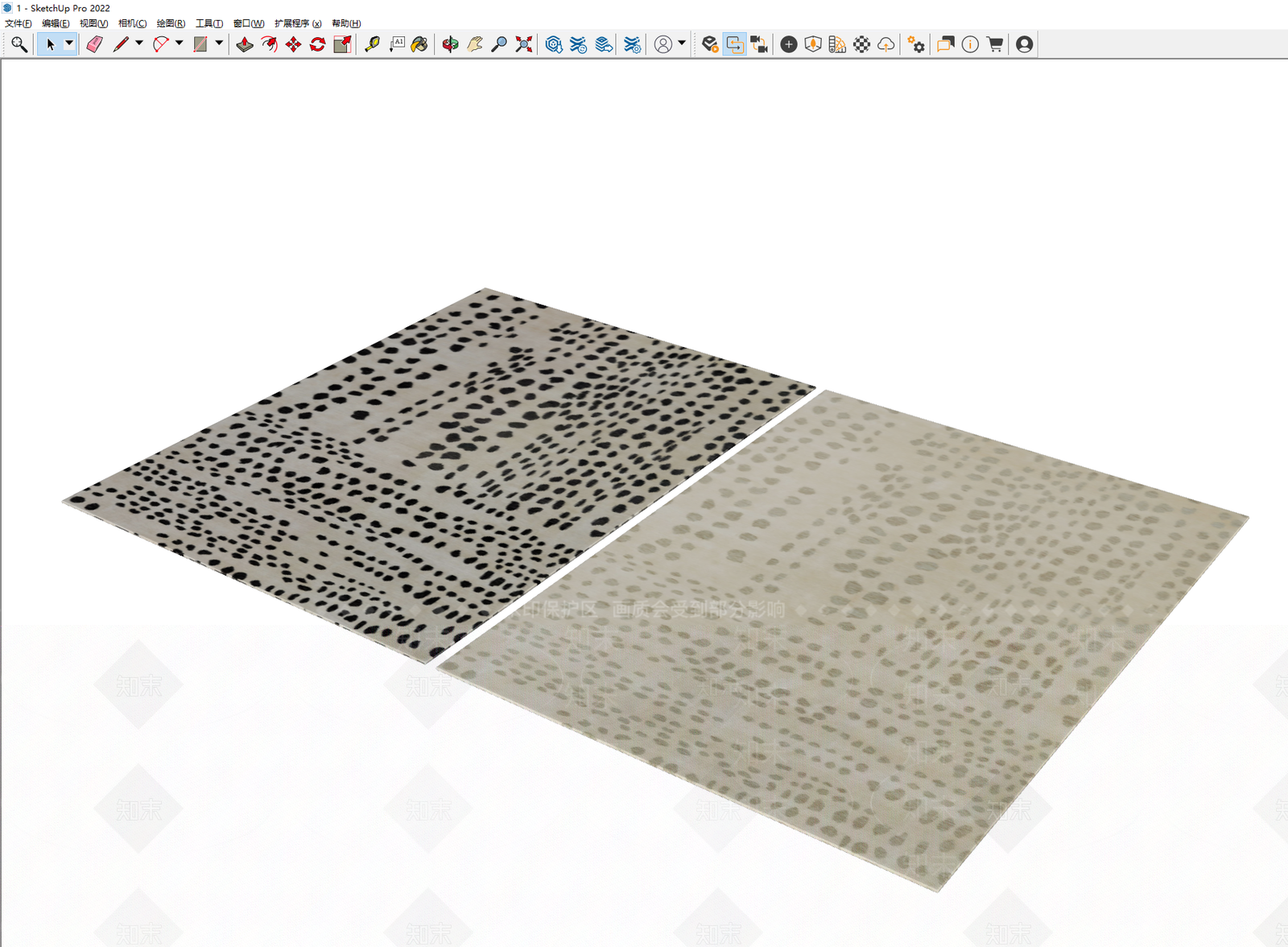This screenshot has width=1288, height=947.
Task: Select the Text label tool
Action: [x=397, y=44]
